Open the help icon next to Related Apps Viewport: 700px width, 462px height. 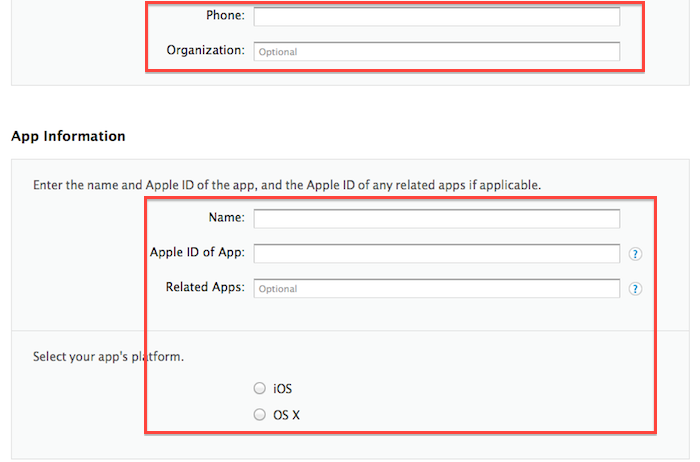pos(635,289)
